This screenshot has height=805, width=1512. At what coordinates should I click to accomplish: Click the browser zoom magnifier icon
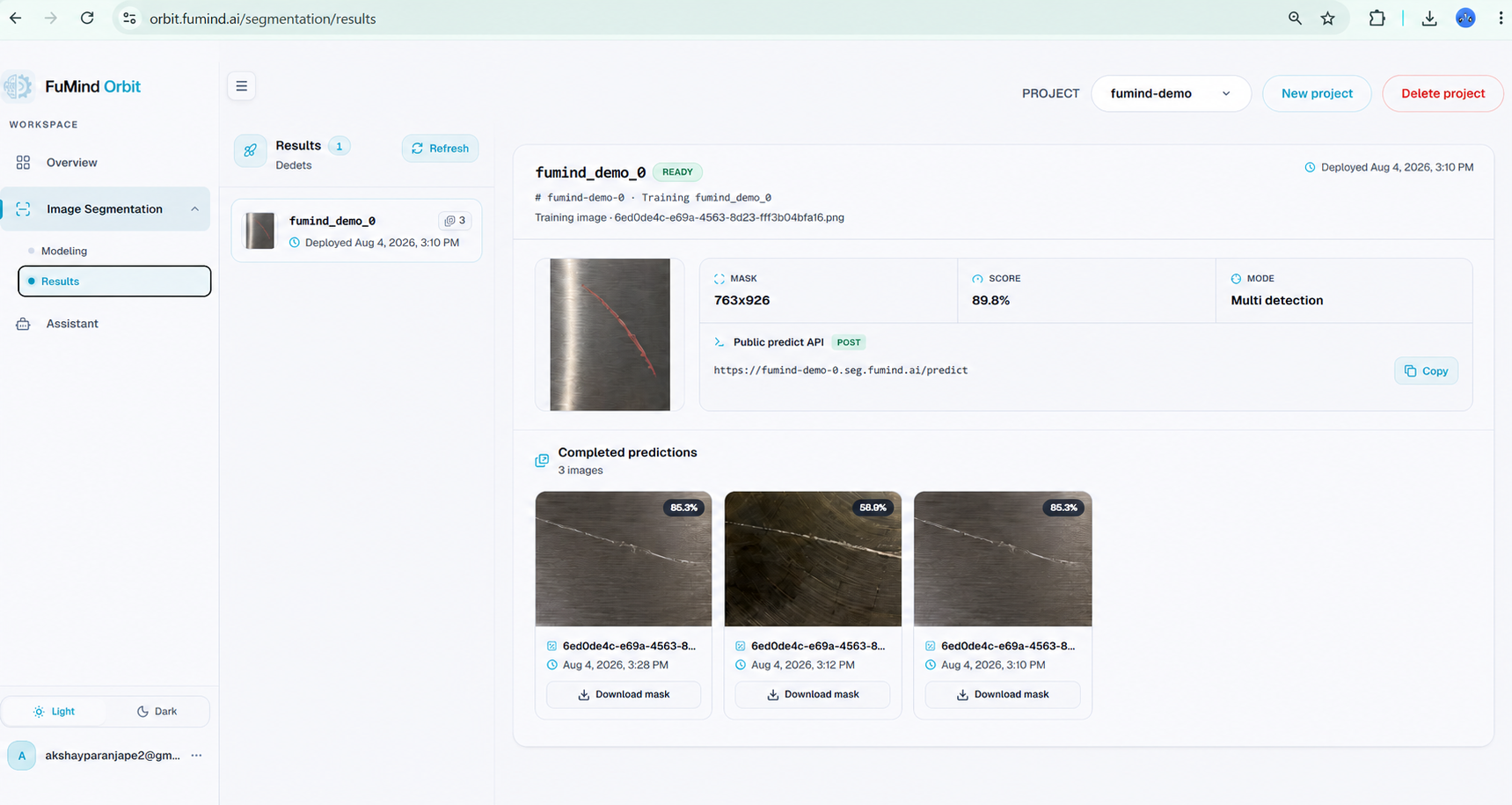[1295, 18]
